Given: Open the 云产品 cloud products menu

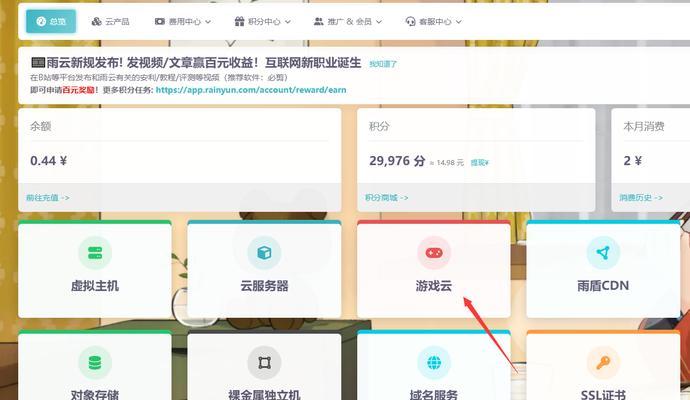Looking at the screenshot, I should pos(110,22).
